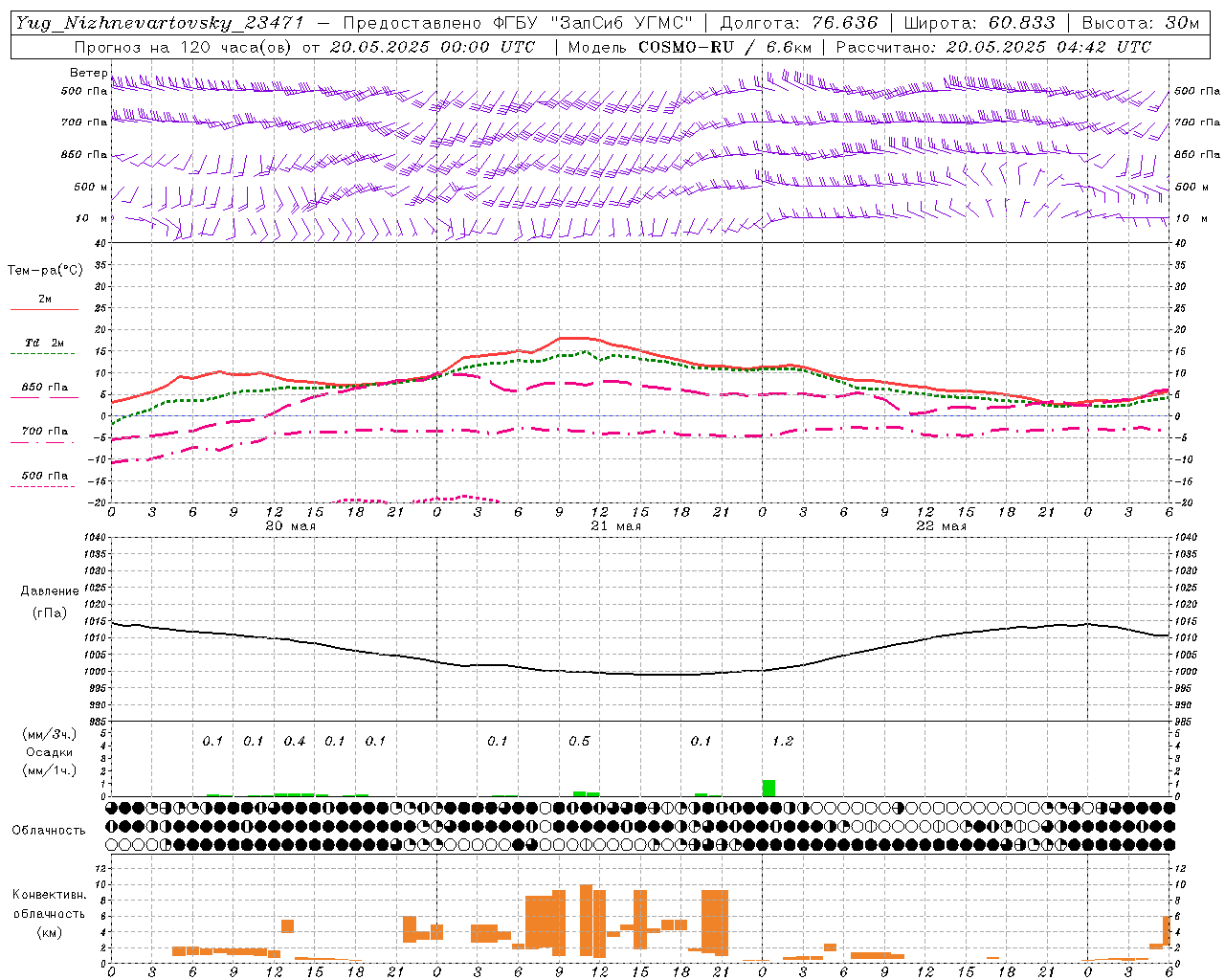Viewport: 1225px width, 980px height.
Task: Select the Высота: 30м header field
Action: point(1140,23)
